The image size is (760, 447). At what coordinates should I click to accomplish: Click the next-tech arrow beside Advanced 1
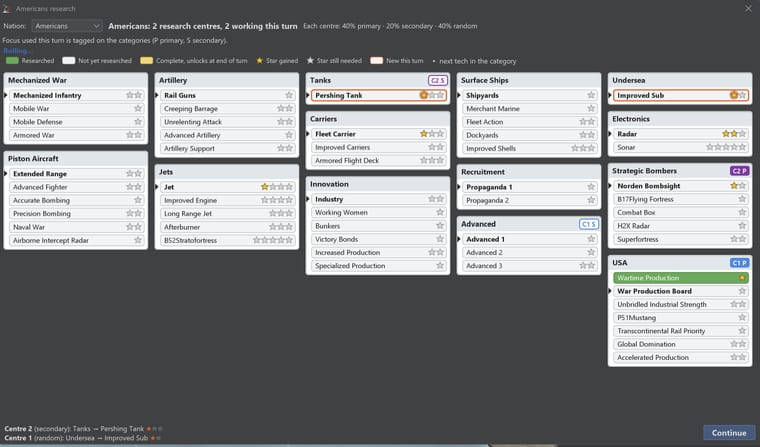[x=459, y=239]
